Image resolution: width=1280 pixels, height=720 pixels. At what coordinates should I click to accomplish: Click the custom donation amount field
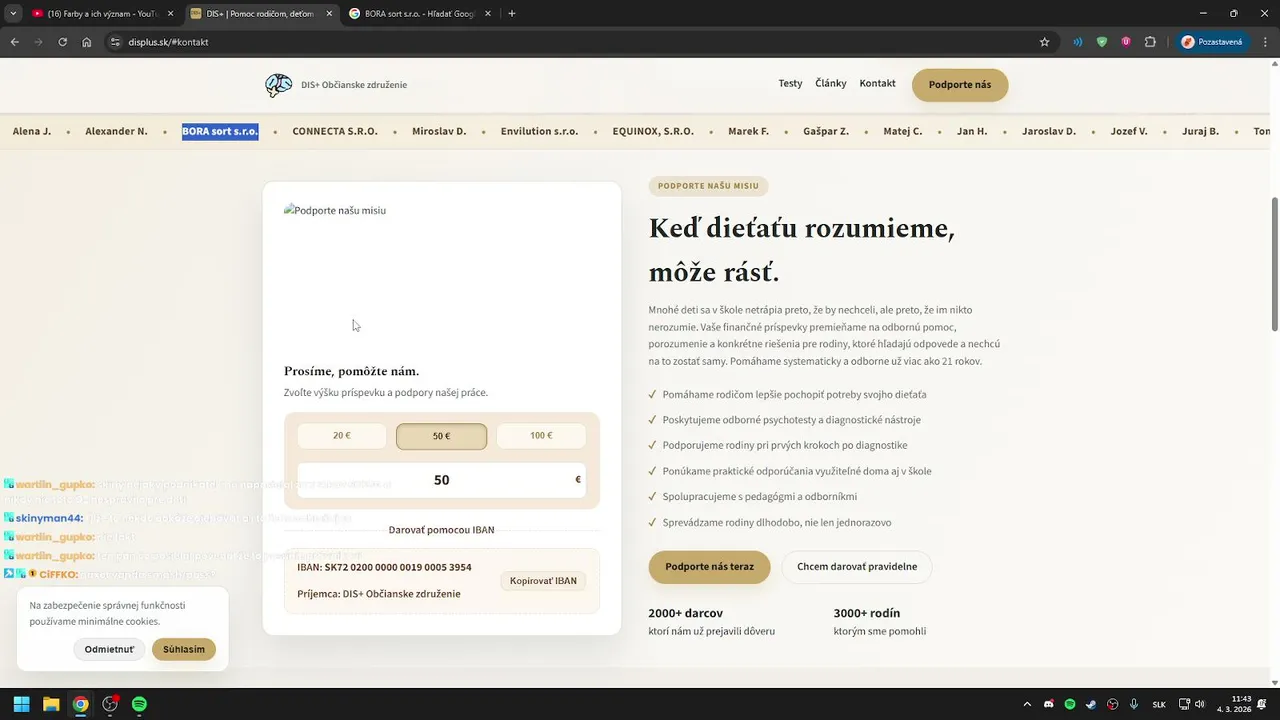441,480
